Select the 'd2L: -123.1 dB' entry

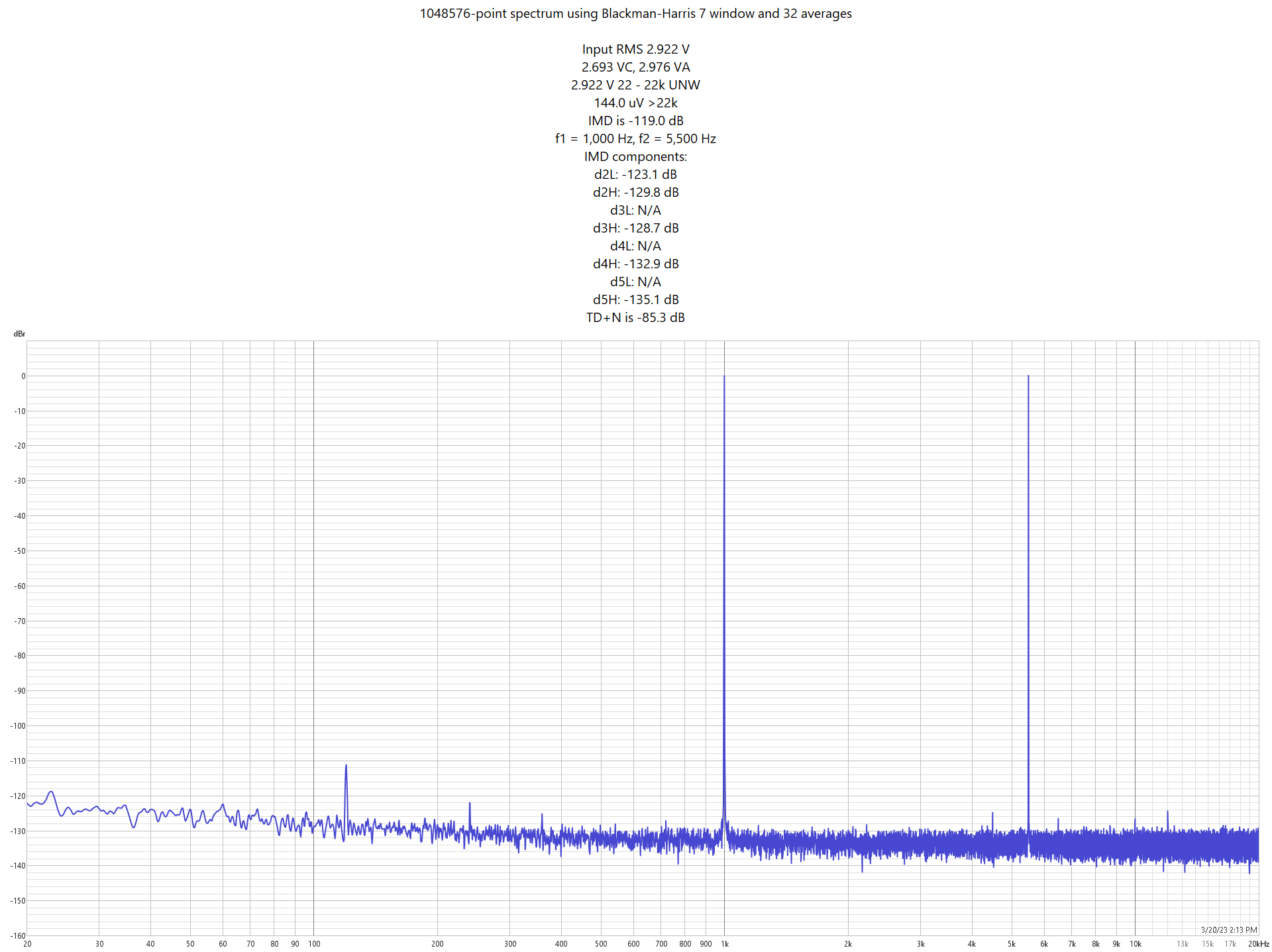pyautogui.click(x=635, y=175)
